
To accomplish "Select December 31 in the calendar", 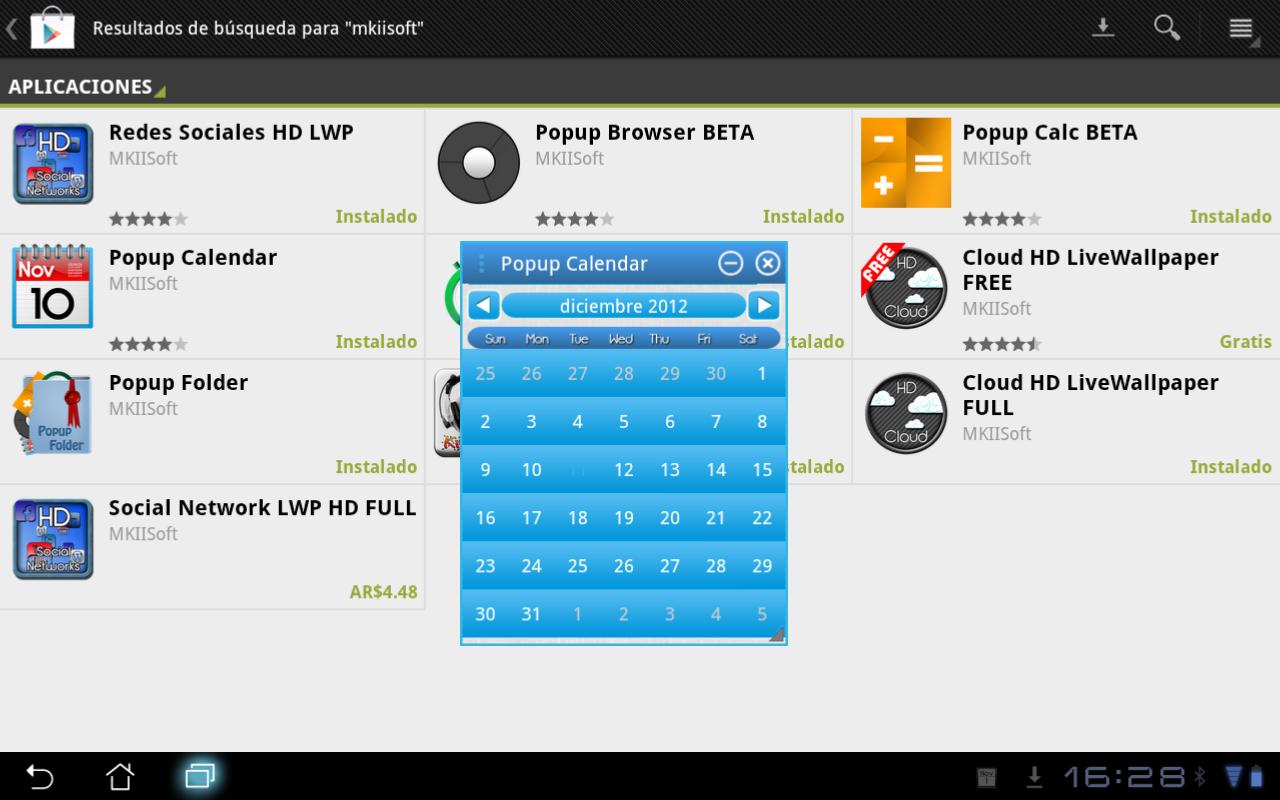I will coord(531,614).
